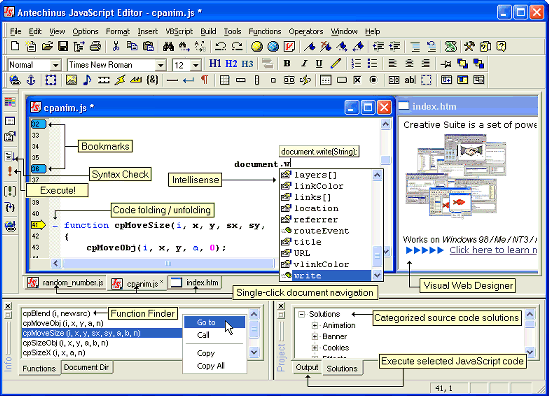Toggle bookmark on line 32
The image size is (549, 396).
[x=38, y=124]
